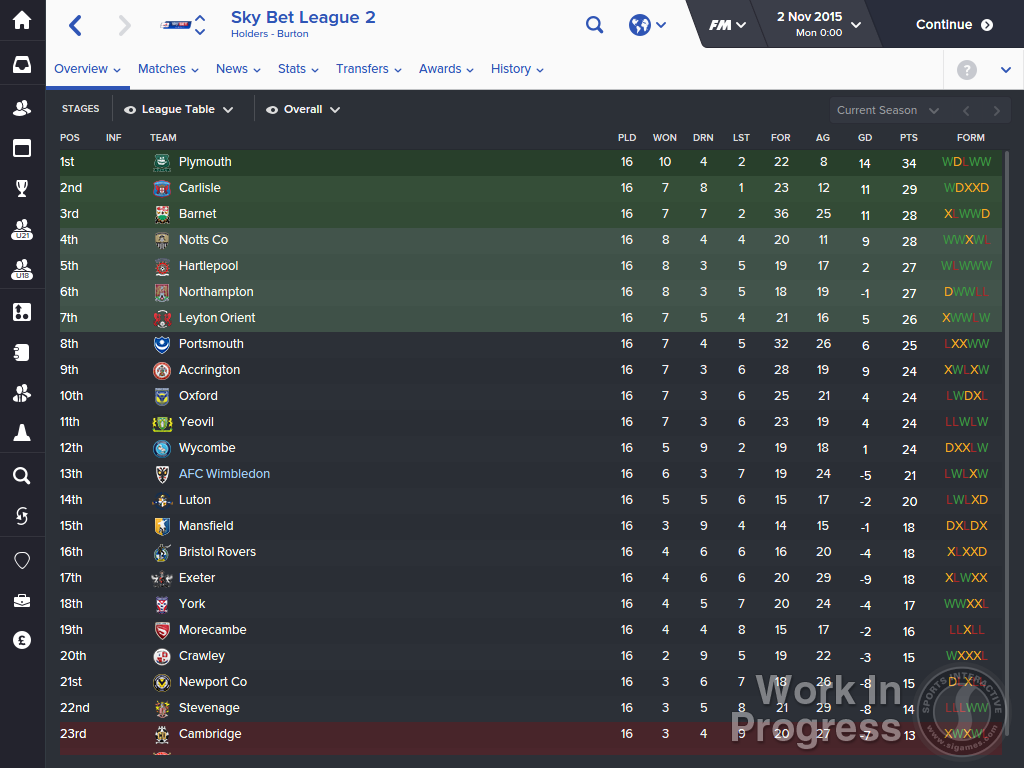The image size is (1024, 768).
Task: Click the blue back arrow
Action: click(x=76, y=25)
